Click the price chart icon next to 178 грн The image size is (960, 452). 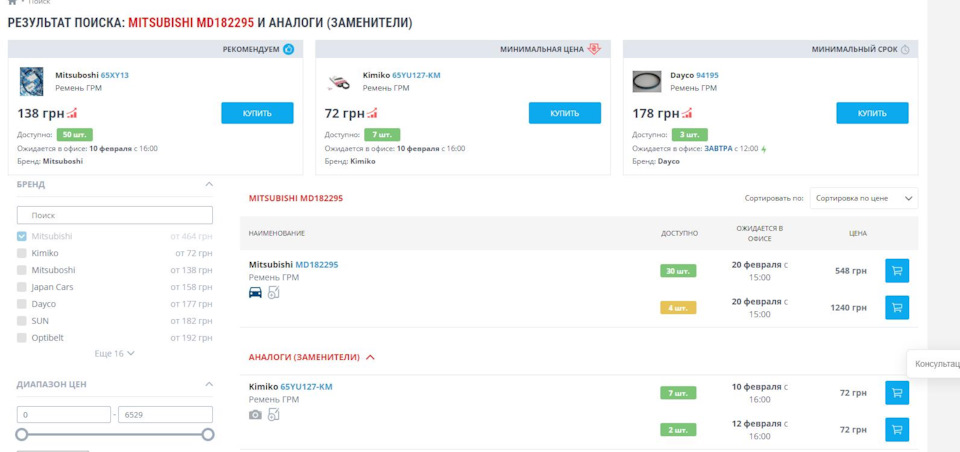tap(687, 113)
